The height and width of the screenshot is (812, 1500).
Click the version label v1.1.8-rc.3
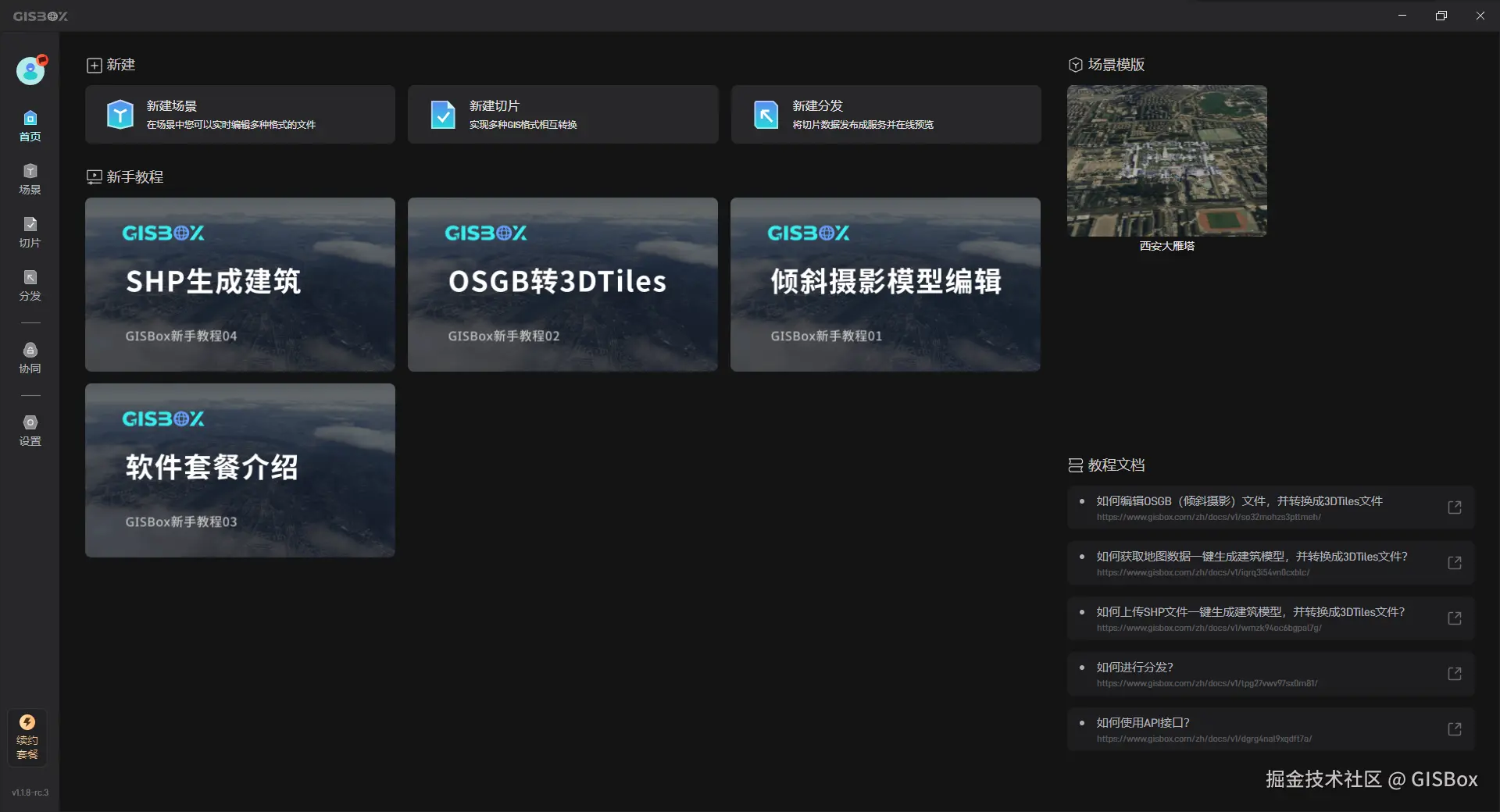(30, 792)
